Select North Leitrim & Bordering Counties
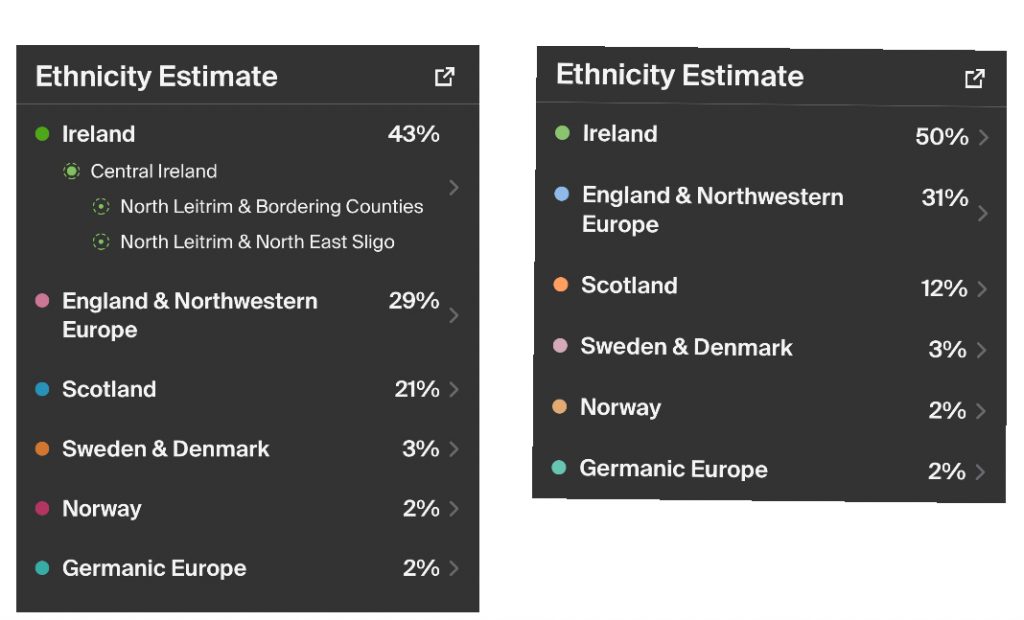The height and width of the screenshot is (620, 1024). (x=271, y=207)
